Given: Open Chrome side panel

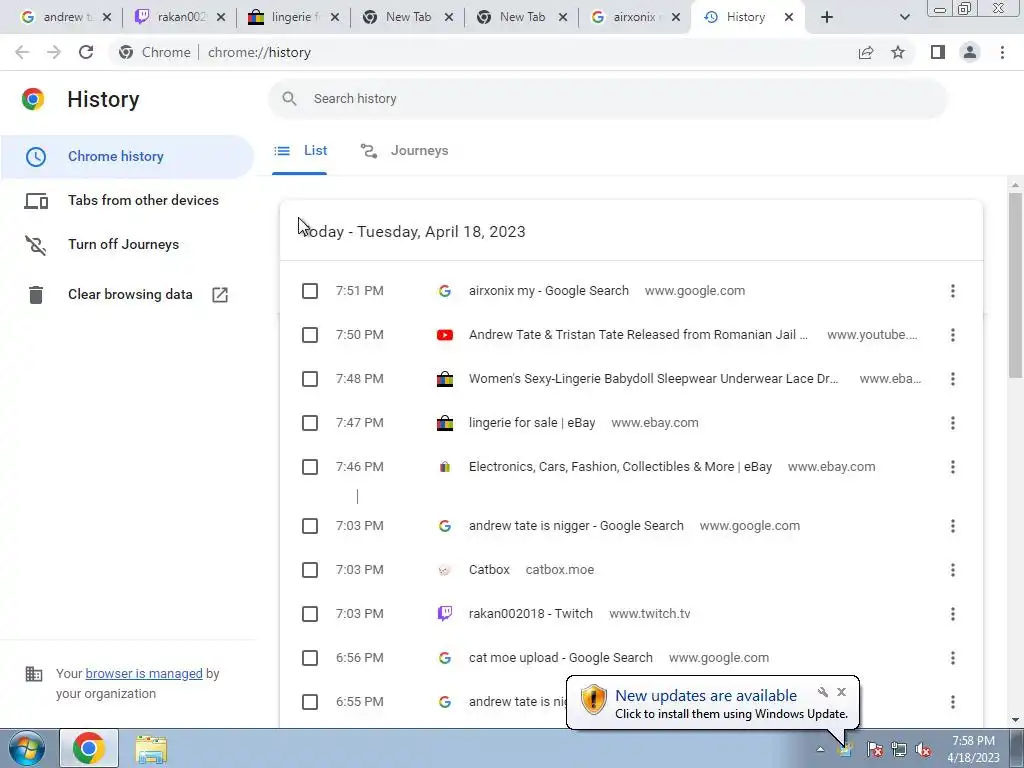Looking at the screenshot, I should point(938,52).
